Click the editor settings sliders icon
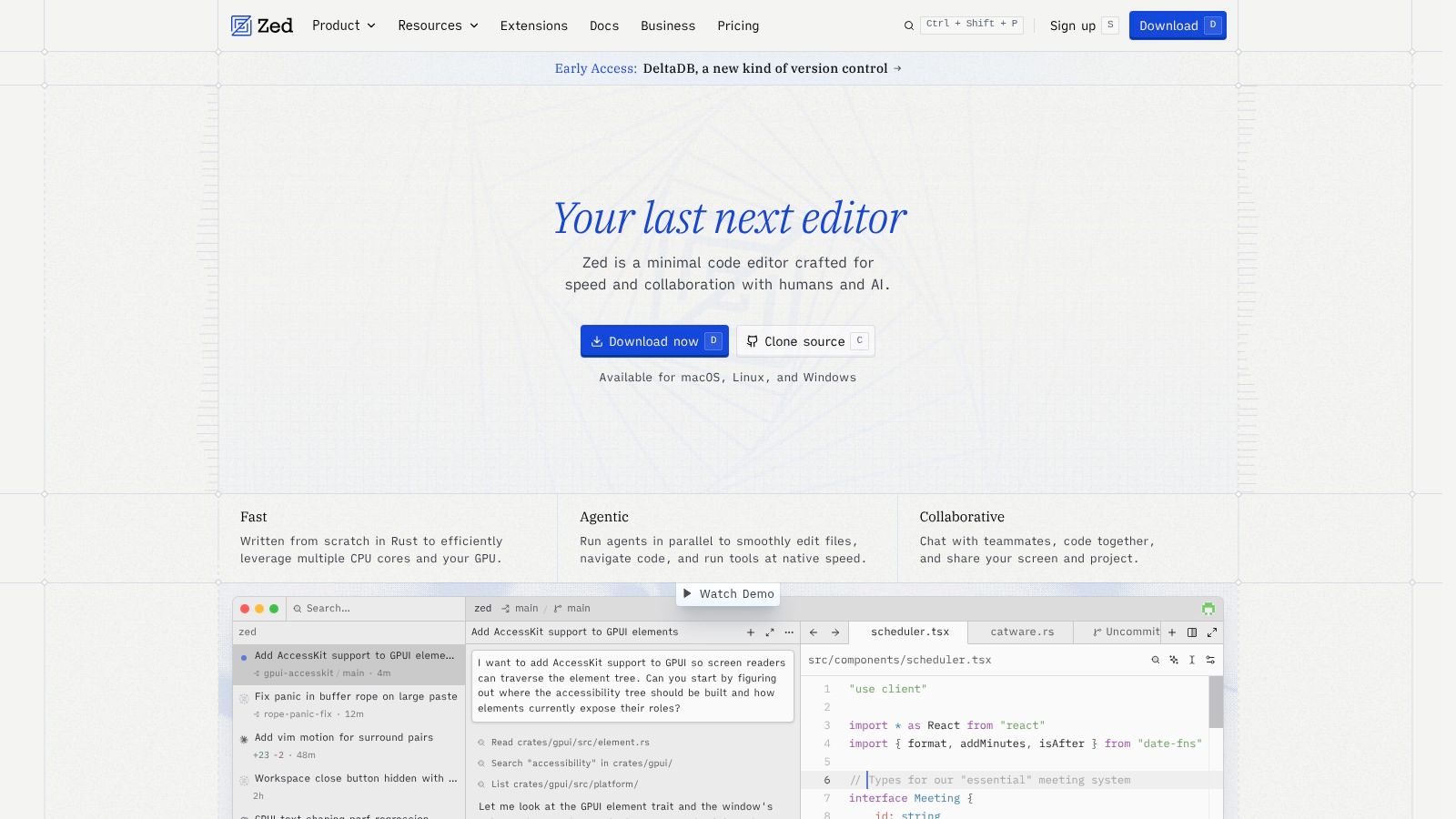Screen dimensions: 1456x819 click(x=1210, y=660)
